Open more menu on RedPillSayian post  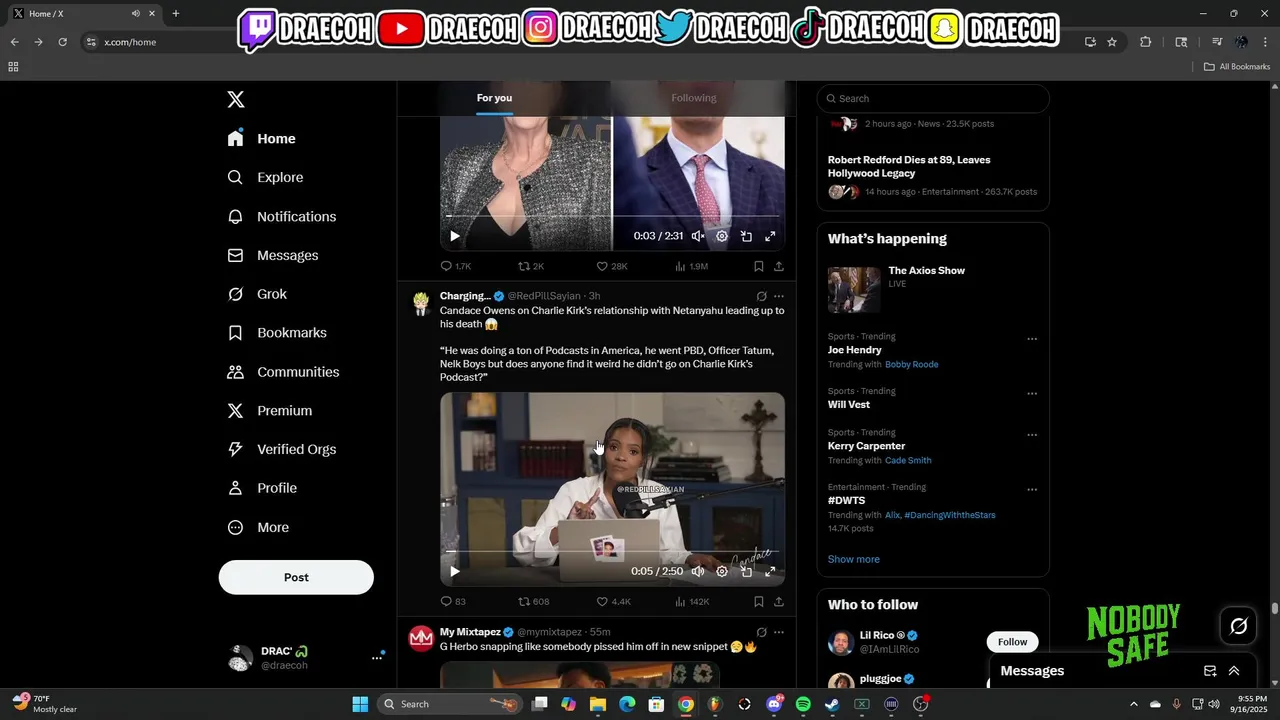(779, 296)
